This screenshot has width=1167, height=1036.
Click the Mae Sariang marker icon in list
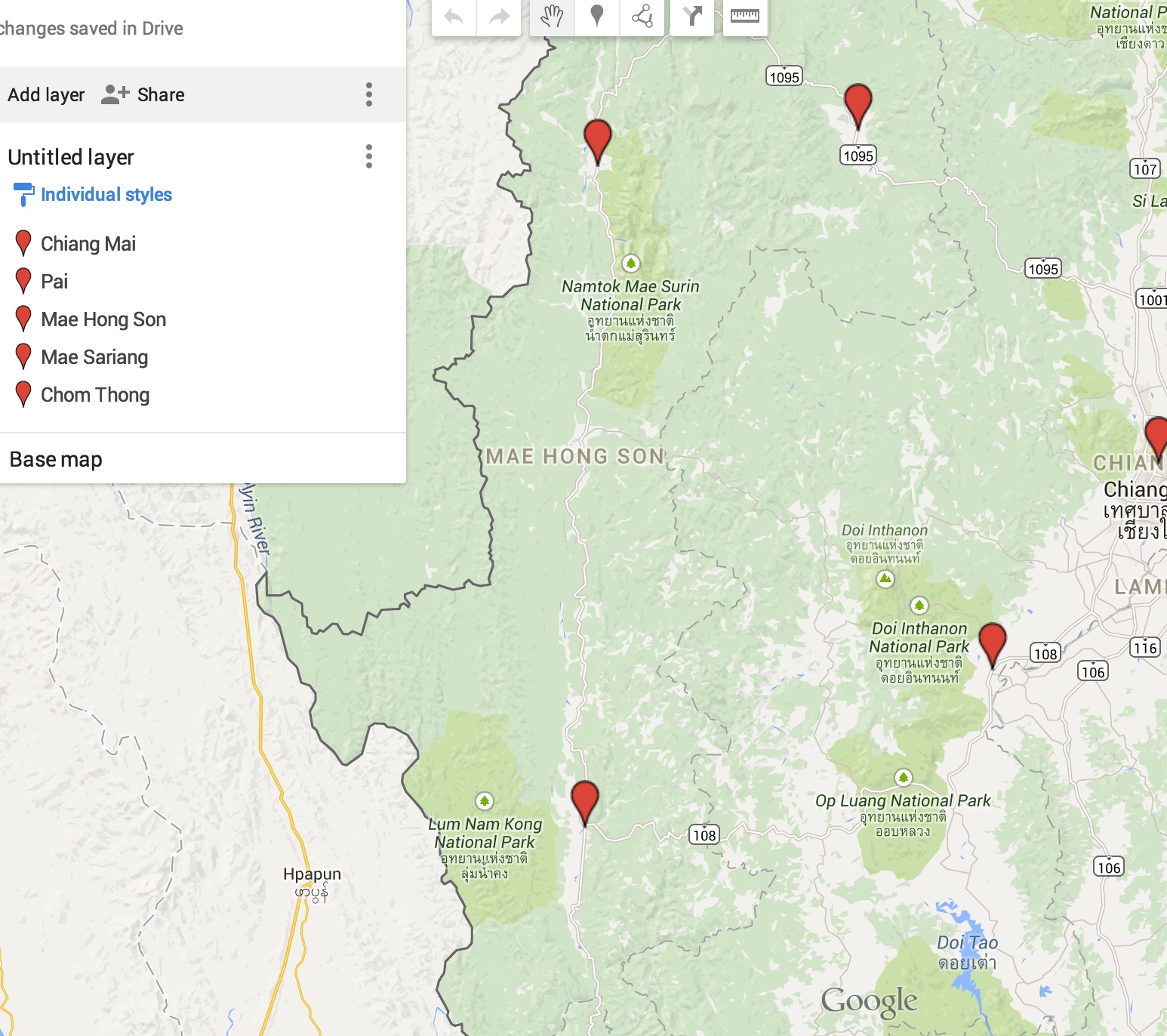point(23,356)
